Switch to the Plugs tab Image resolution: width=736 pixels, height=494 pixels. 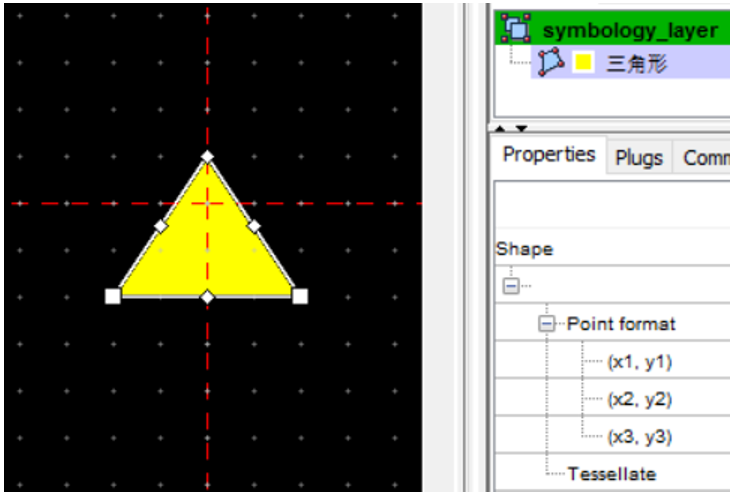click(x=639, y=158)
